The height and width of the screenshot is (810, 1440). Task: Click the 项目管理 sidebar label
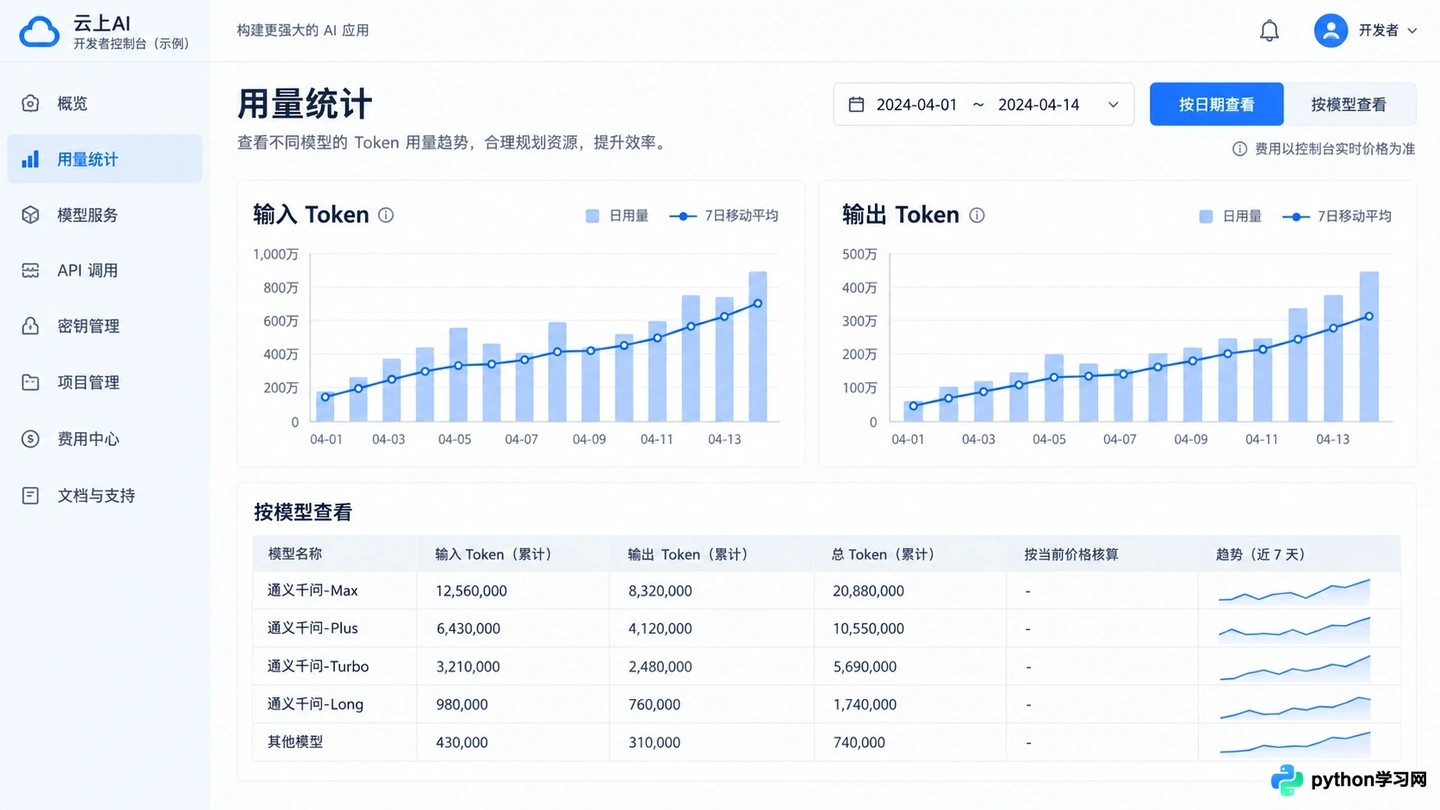click(88, 382)
